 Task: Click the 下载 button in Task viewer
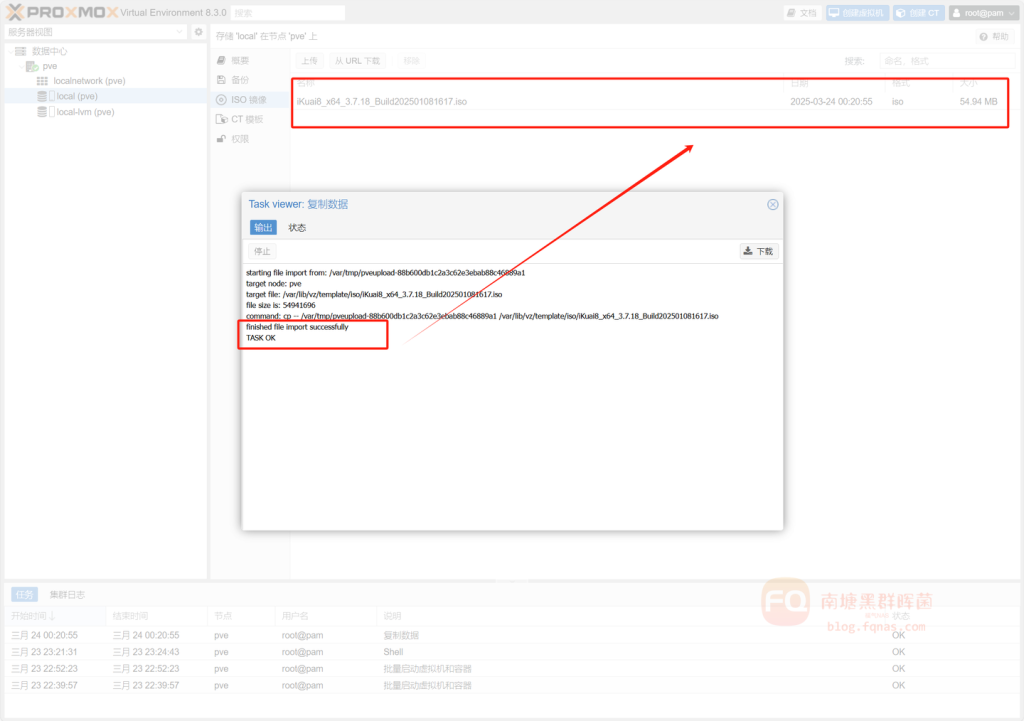(x=758, y=251)
